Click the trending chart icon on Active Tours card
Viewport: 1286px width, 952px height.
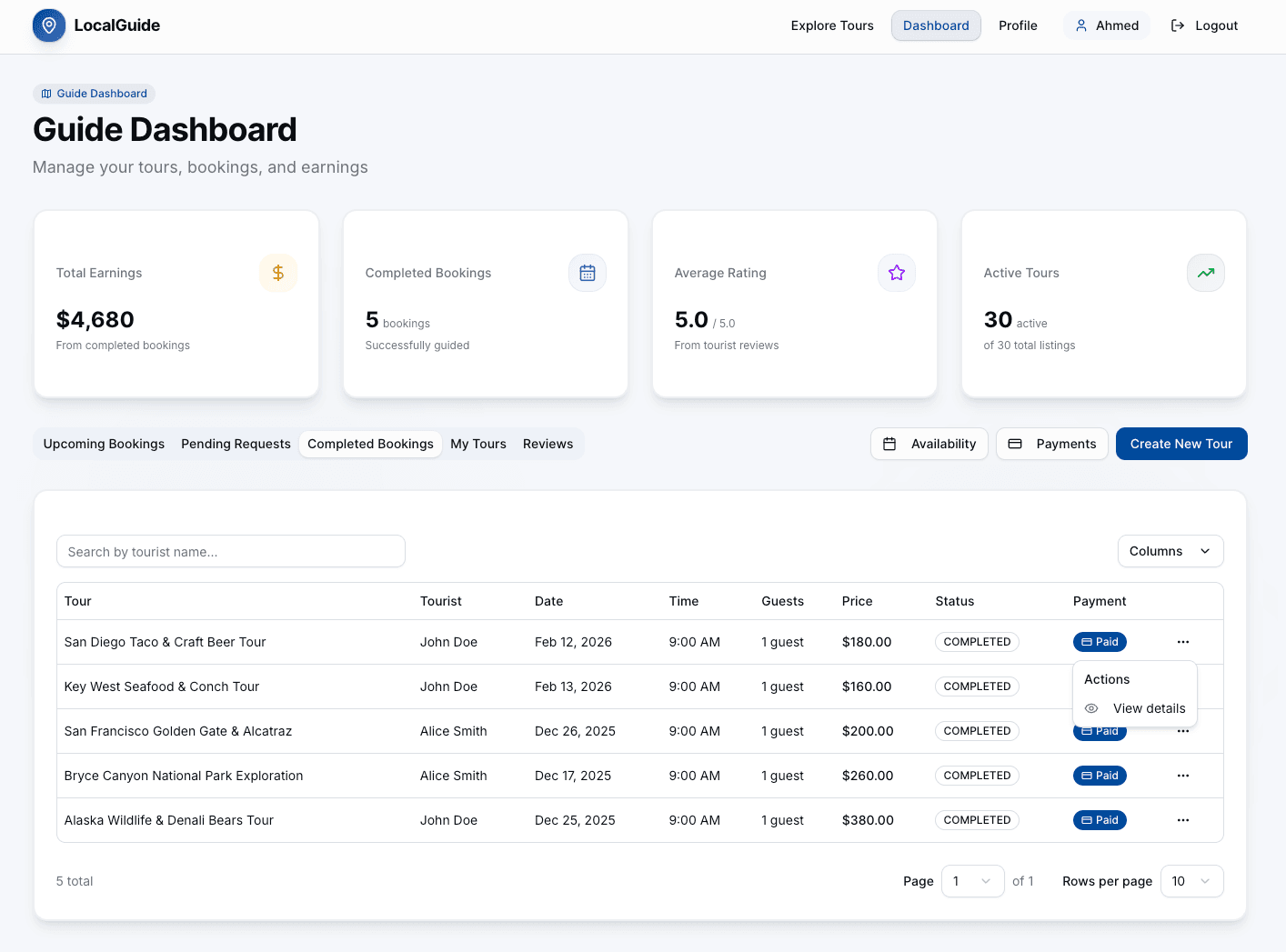pos(1206,273)
